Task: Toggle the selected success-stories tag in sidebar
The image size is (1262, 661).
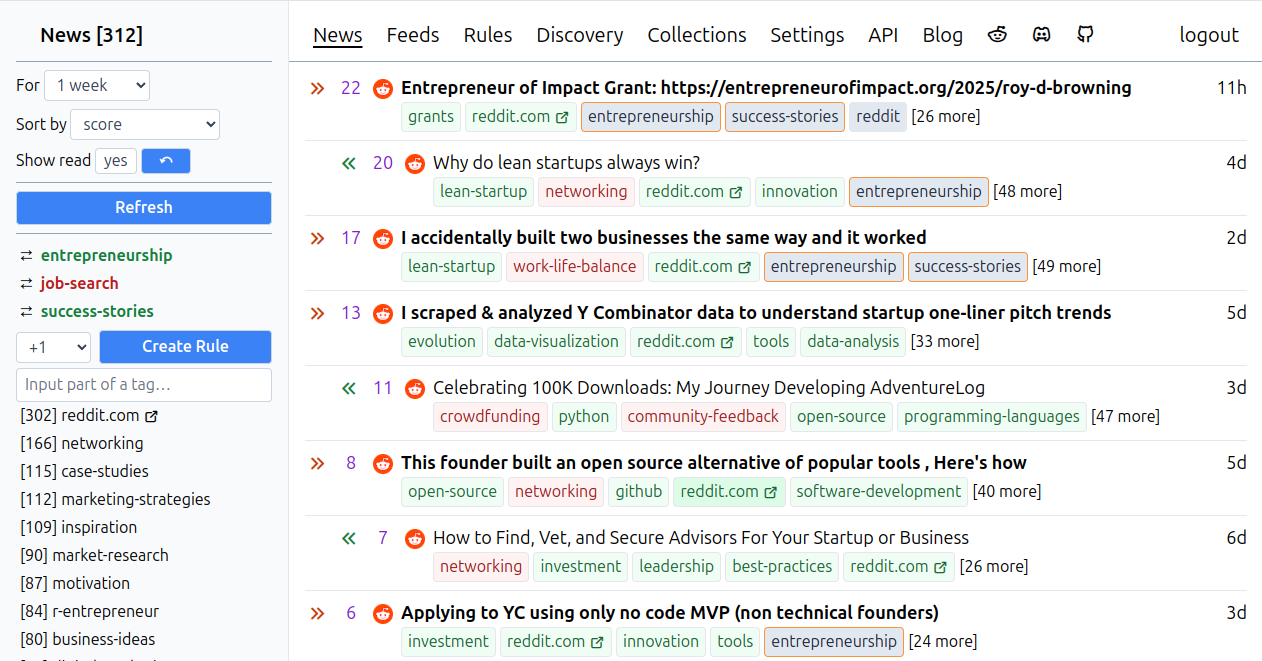Action: pyautogui.click(x=97, y=312)
